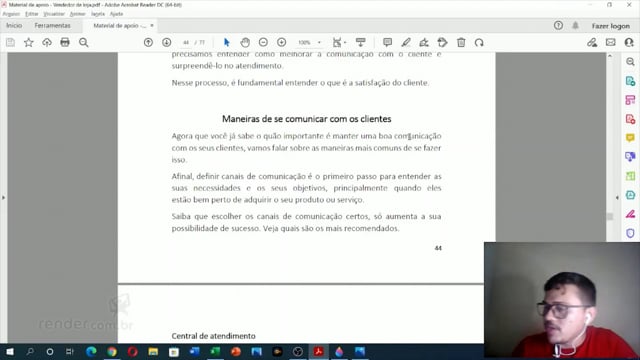
Task: Open Task View on the taskbar
Action: coord(70,351)
